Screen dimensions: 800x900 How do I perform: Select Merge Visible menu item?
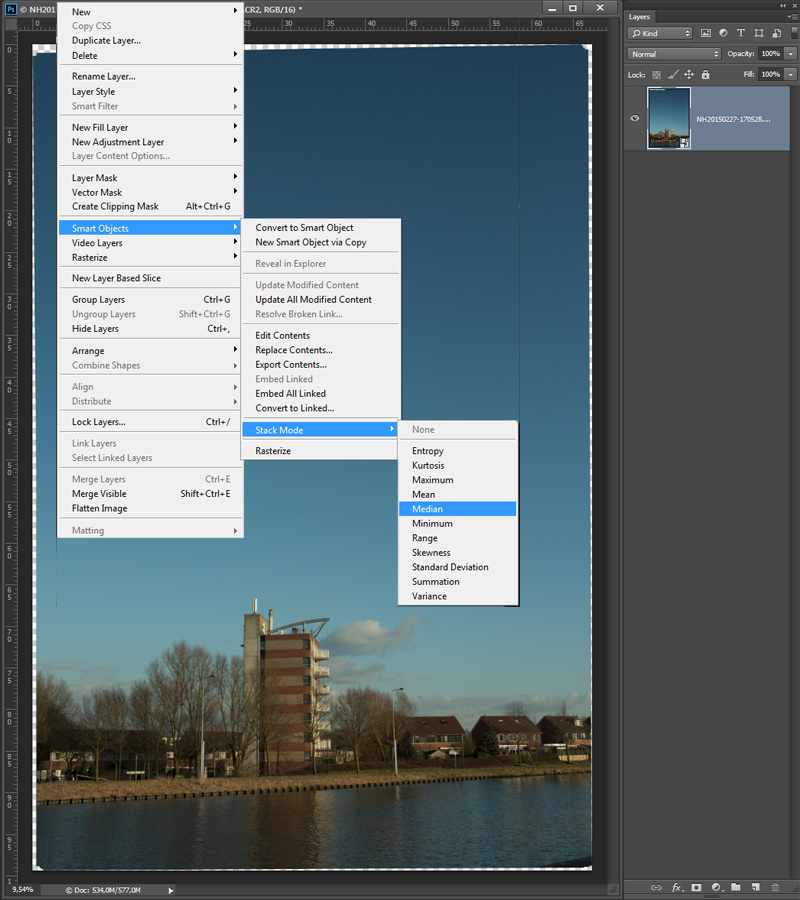tap(149, 494)
